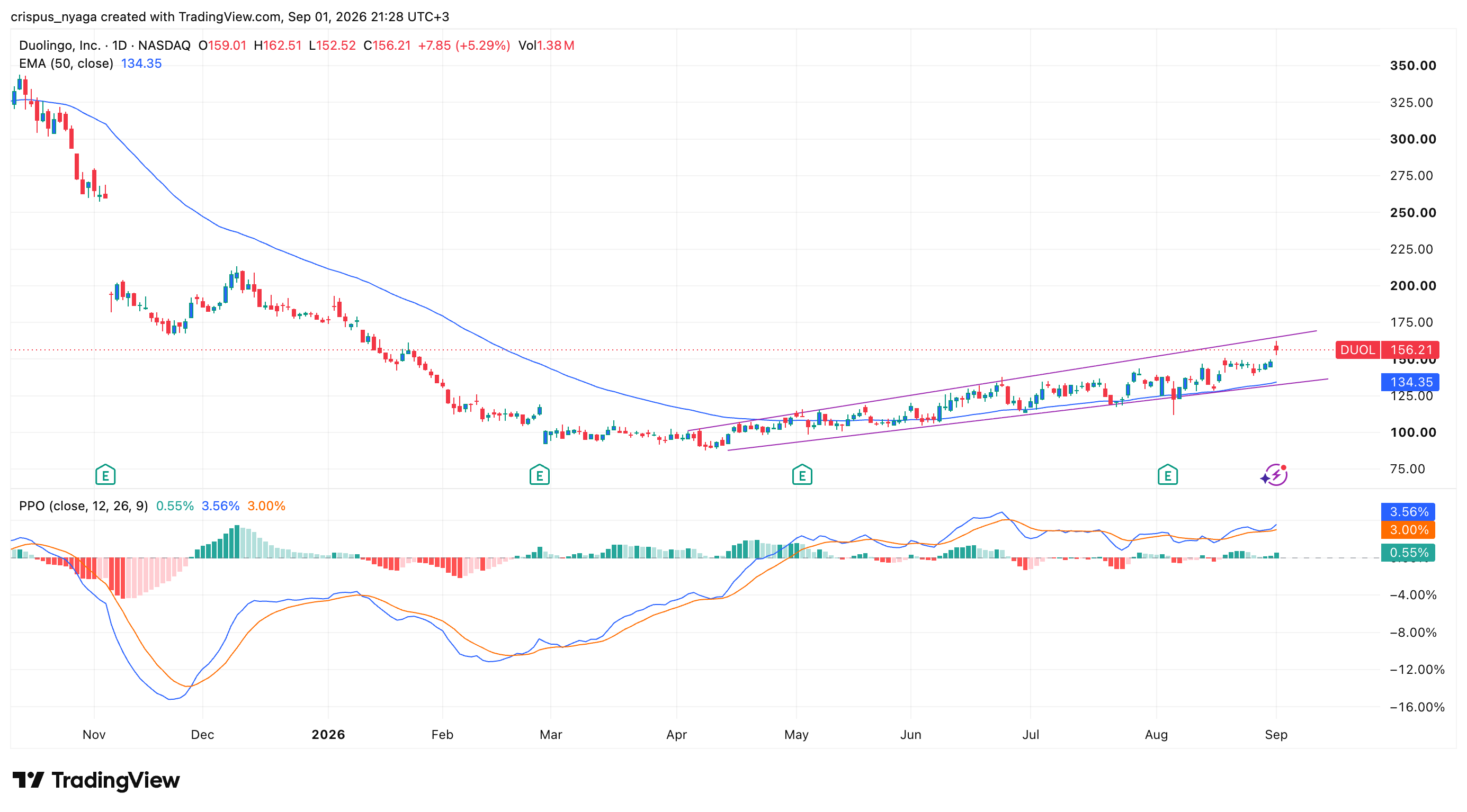The height and width of the screenshot is (812, 1467).
Task: Click the earnings E marker before March
Action: (x=539, y=475)
